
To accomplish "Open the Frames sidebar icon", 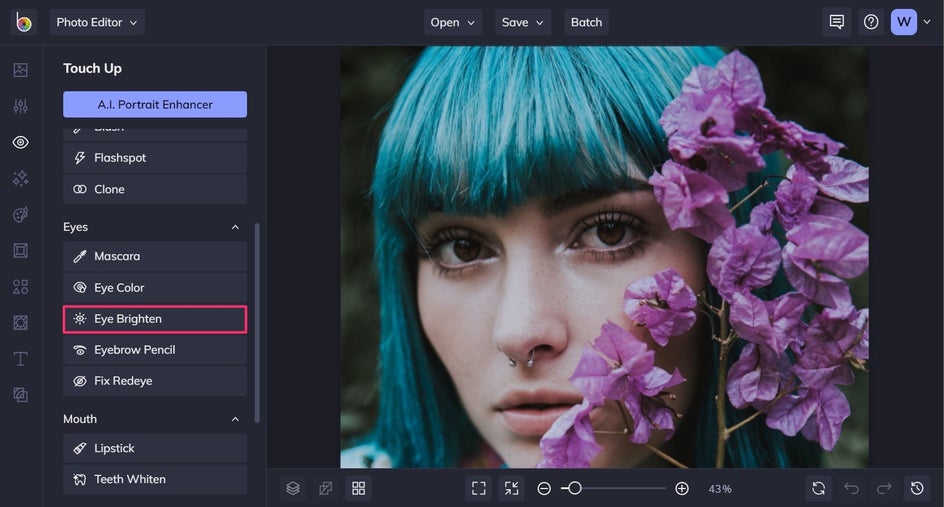I will (x=20, y=250).
